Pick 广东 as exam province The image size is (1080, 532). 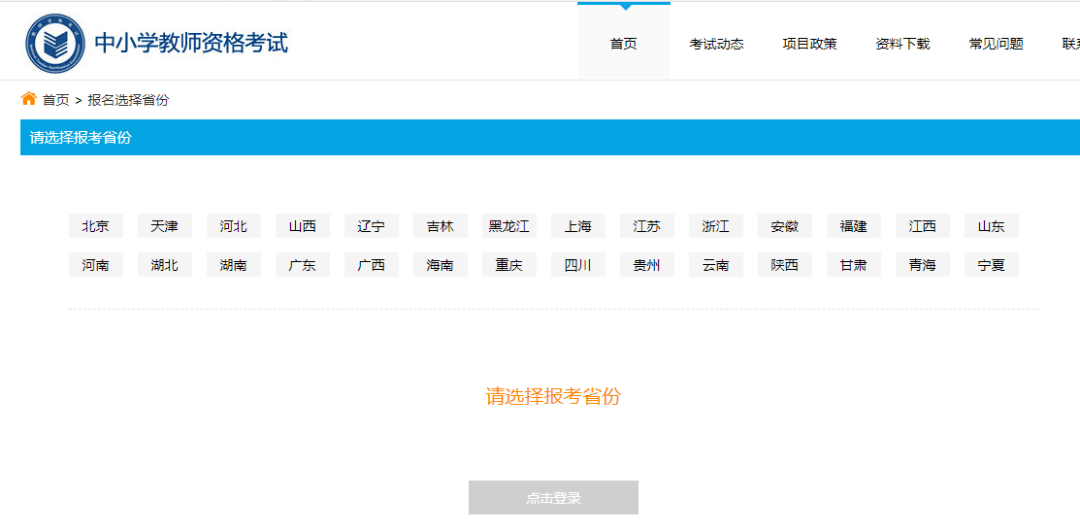(302, 265)
